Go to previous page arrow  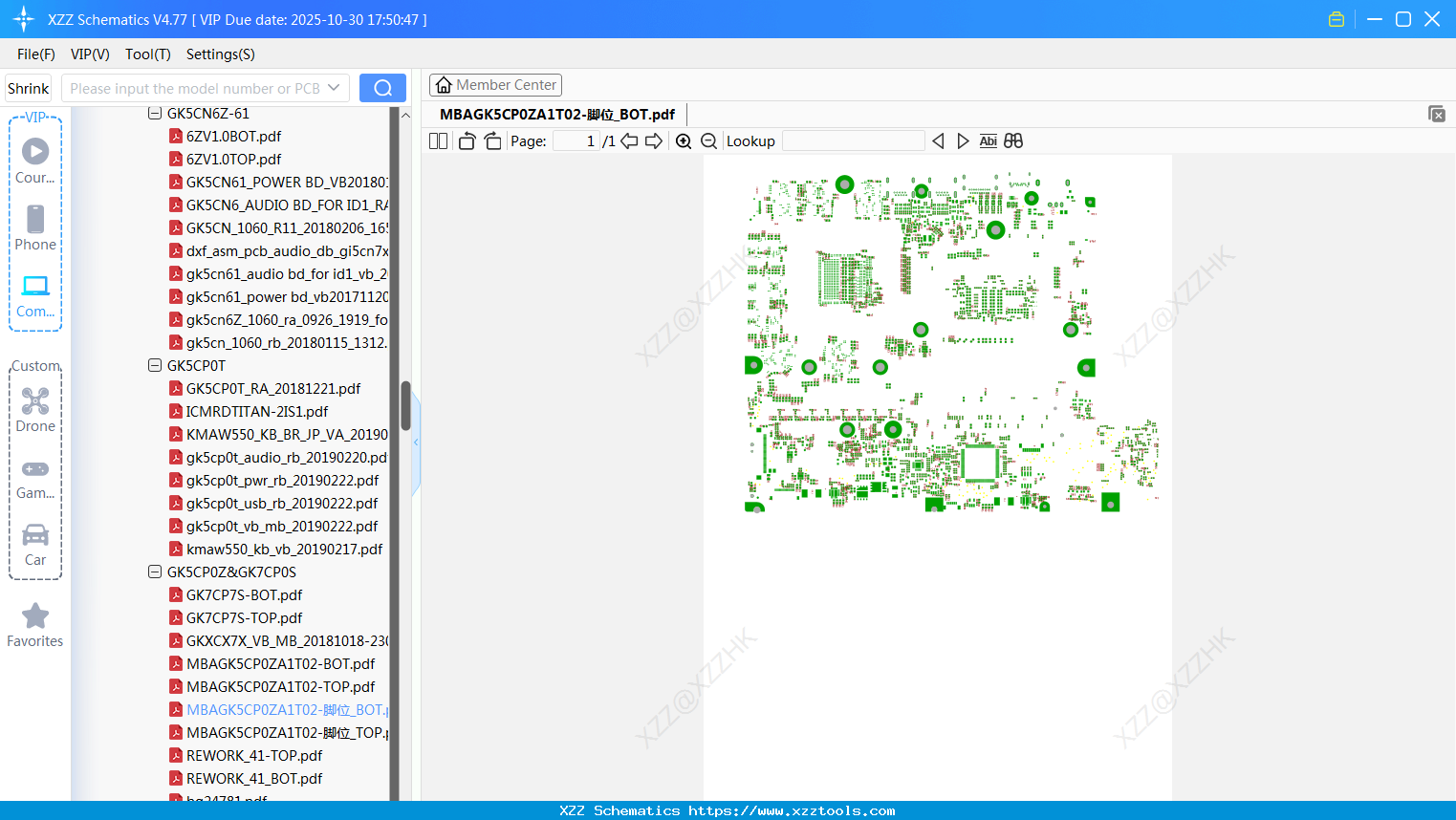tap(629, 140)
